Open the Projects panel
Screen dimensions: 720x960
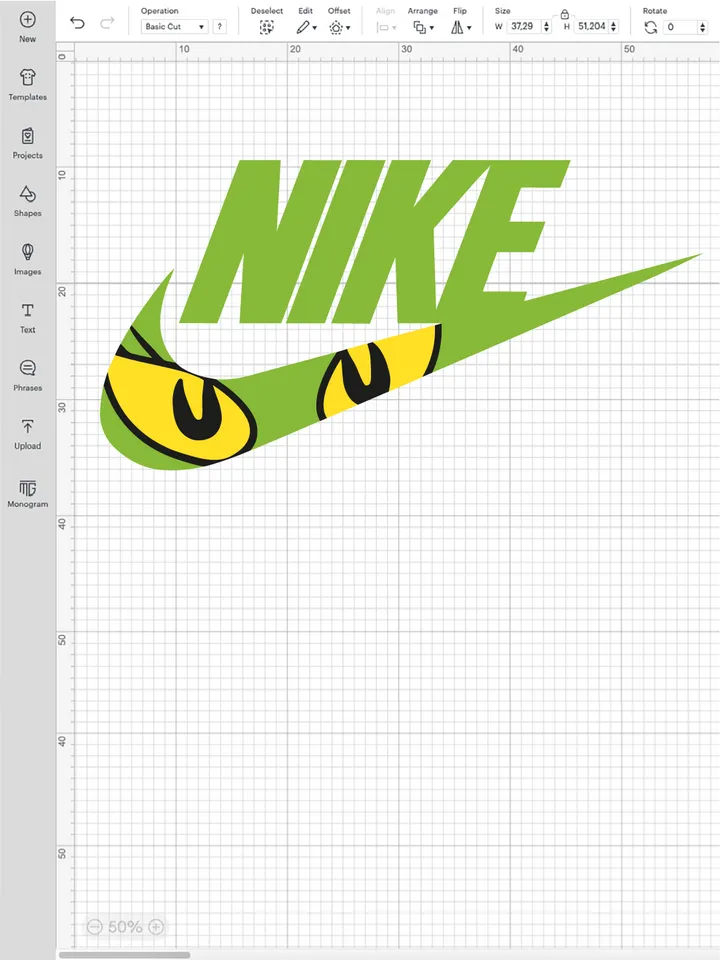pyautogui.click(x=28, y=143)
